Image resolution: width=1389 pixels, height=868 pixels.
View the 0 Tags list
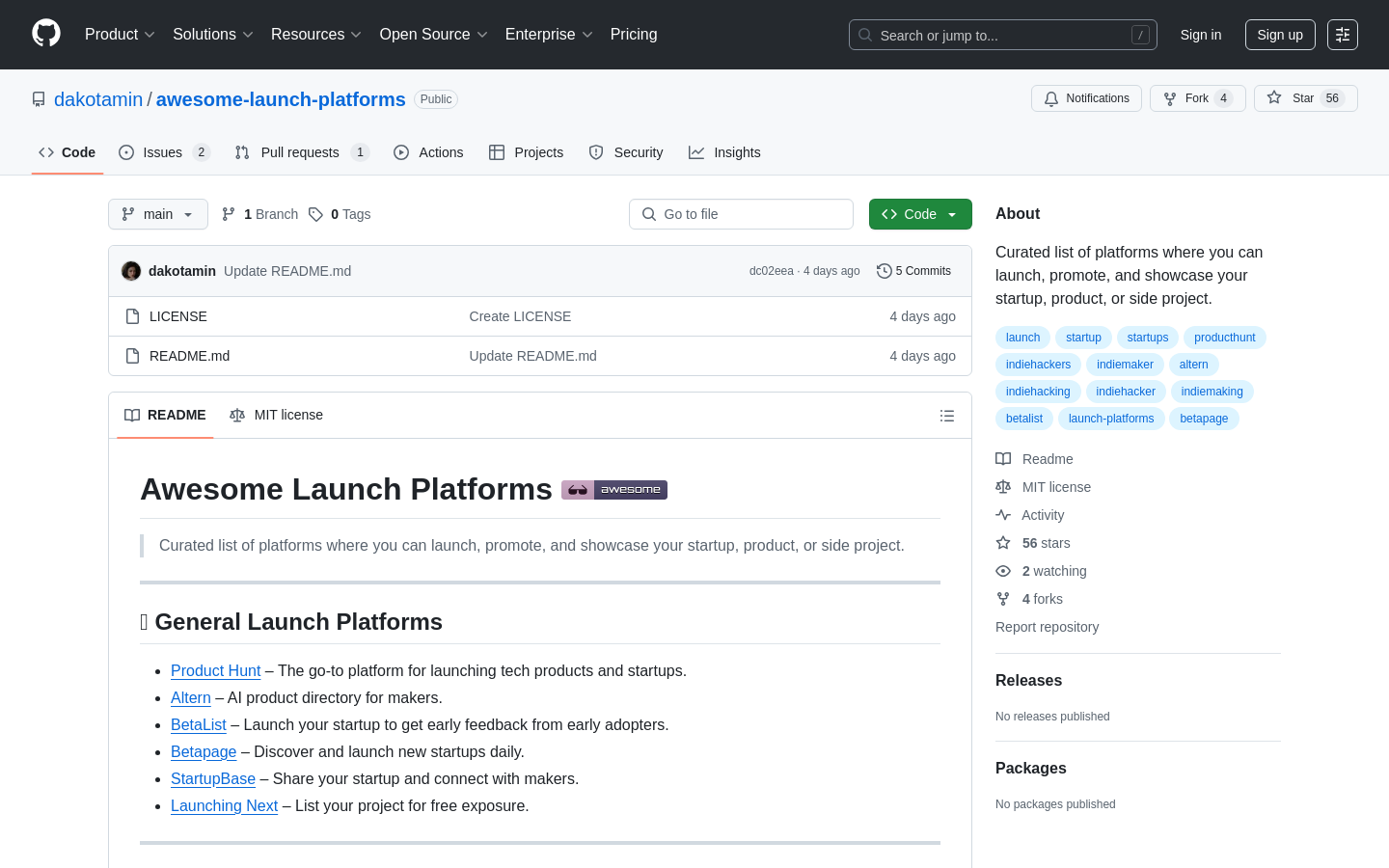[340, 214]
